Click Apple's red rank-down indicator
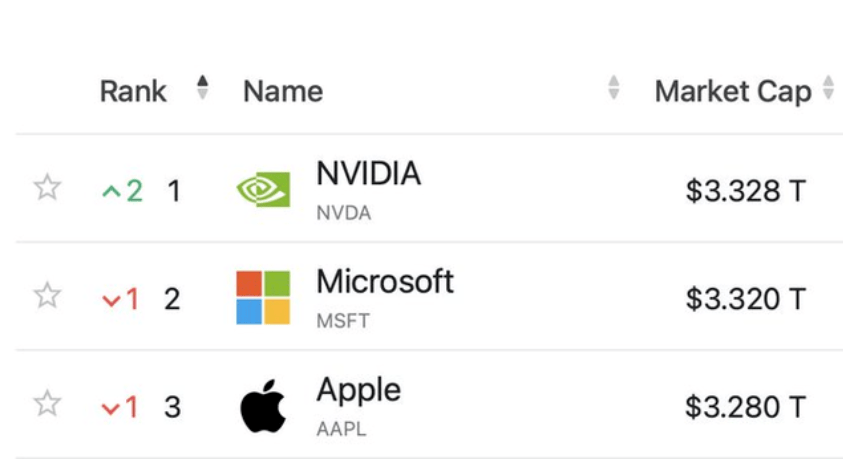The height and width of the screenshot is (462, 843). (120, 407)
